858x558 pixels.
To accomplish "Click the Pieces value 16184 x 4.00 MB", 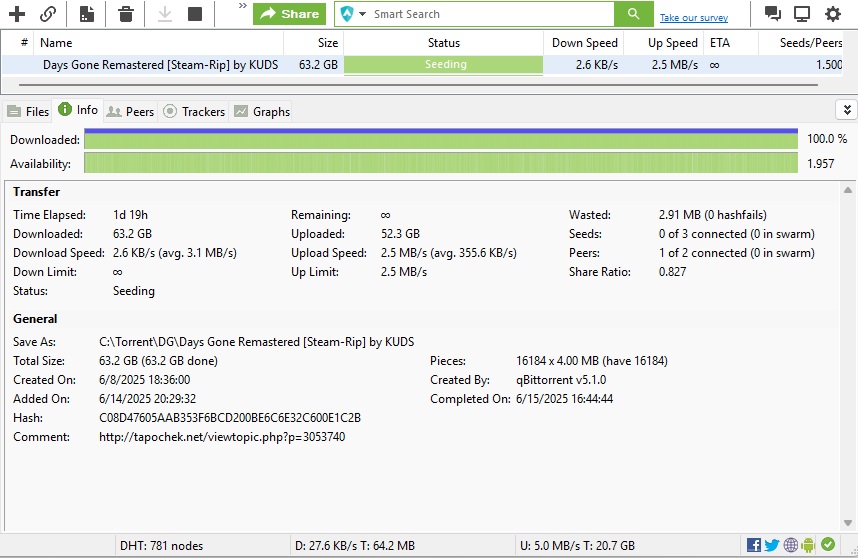I will tap(592, 361).
